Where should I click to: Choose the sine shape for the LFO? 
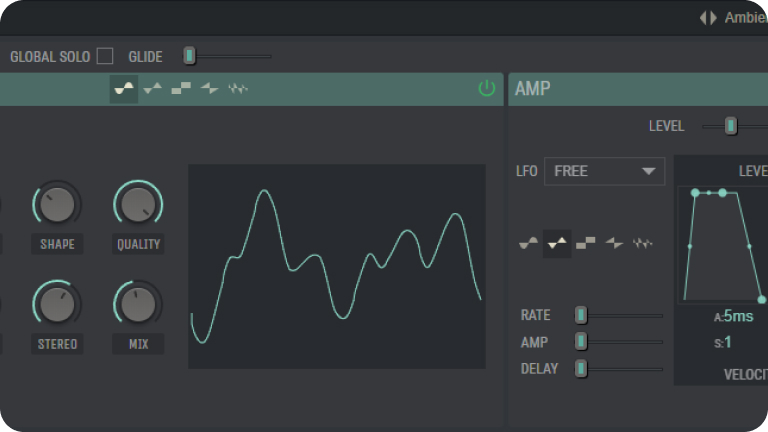[x=529, y=243]
